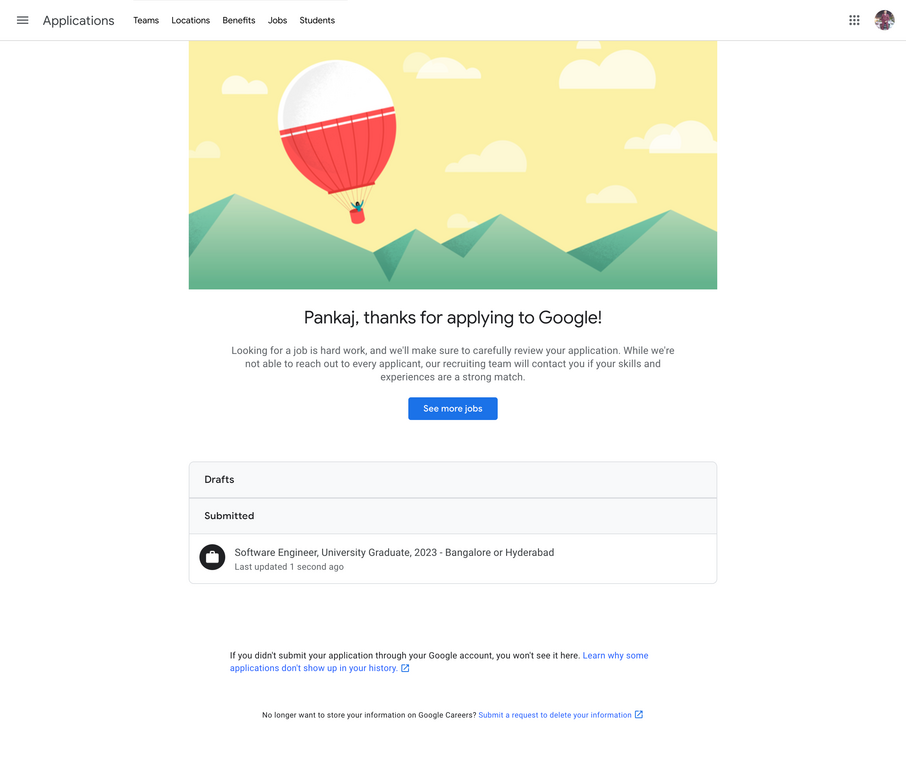Click the See more jobs button
The height and width of the screenshot is (761, 906).
click(x=452, y=409)
